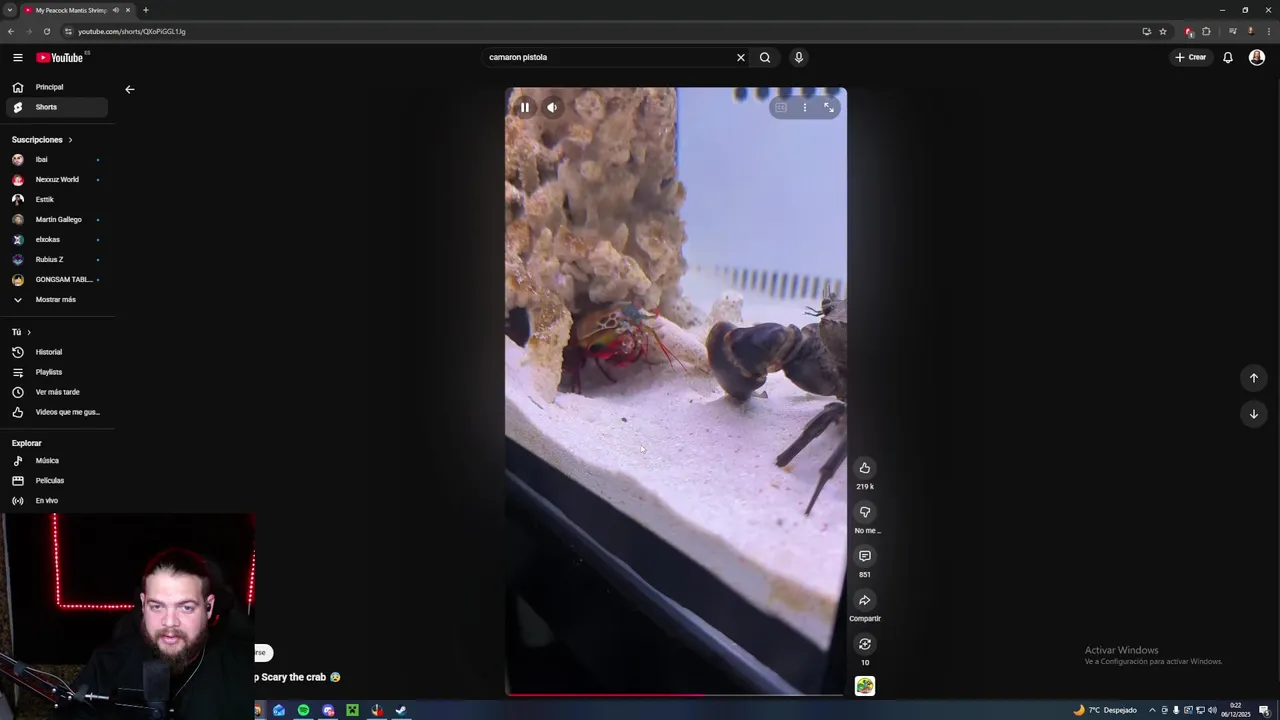1280x720 pixels.
Task: Install app icon in the address bar
Action: coord(1146,31)
